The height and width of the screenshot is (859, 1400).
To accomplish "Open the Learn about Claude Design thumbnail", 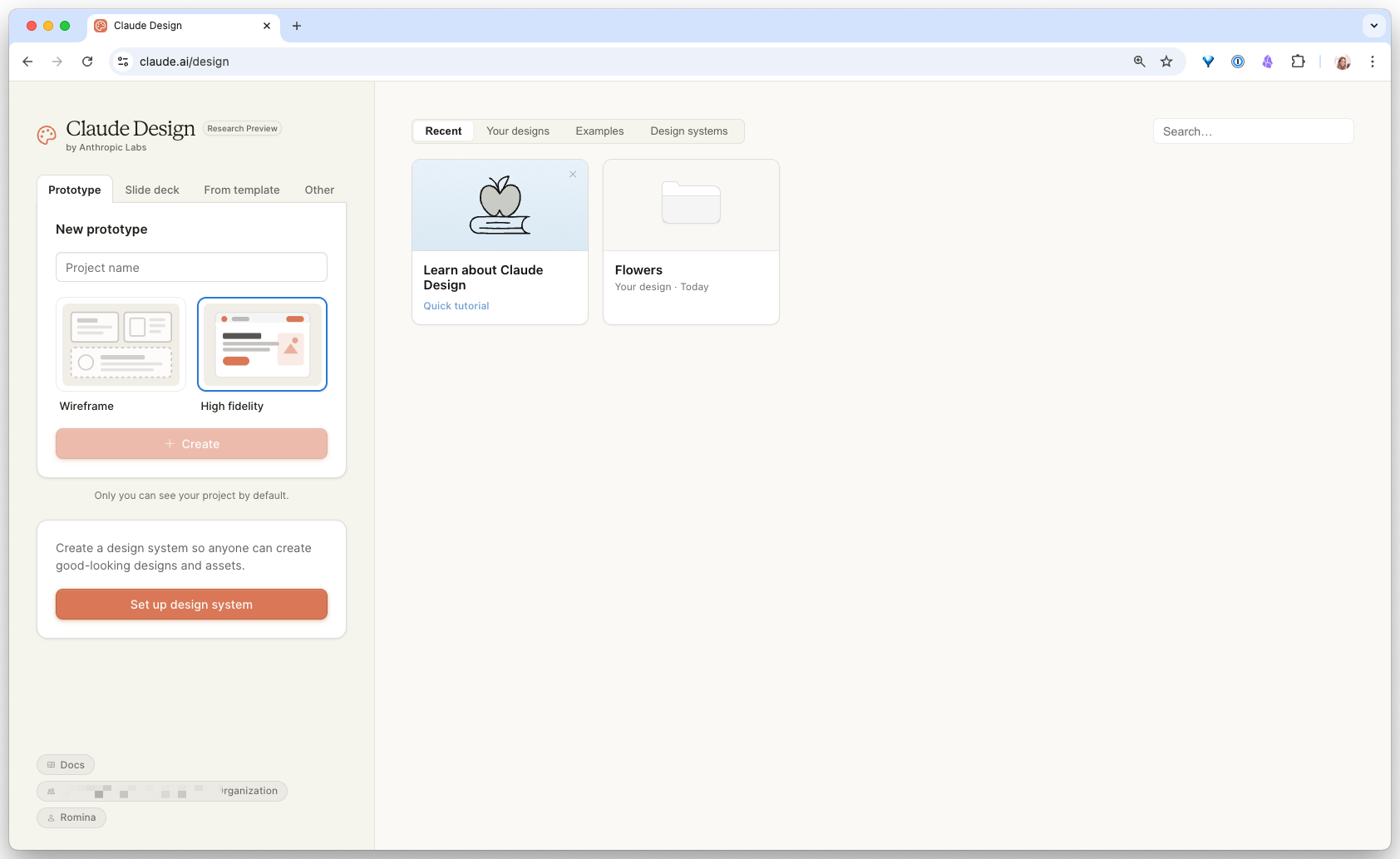I will (x=500, y=205).
